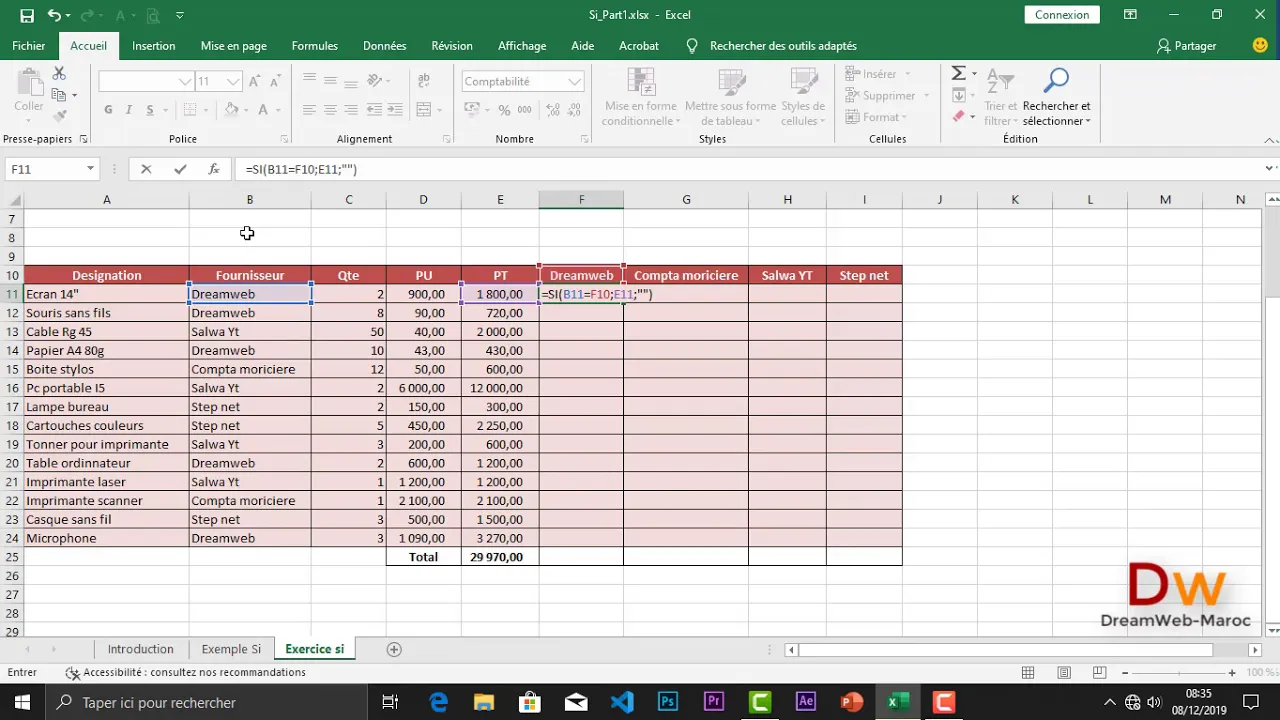Viewport: 1280px width, 720px height.
Task: Click the increase indent icon
Action: point(396,110)
